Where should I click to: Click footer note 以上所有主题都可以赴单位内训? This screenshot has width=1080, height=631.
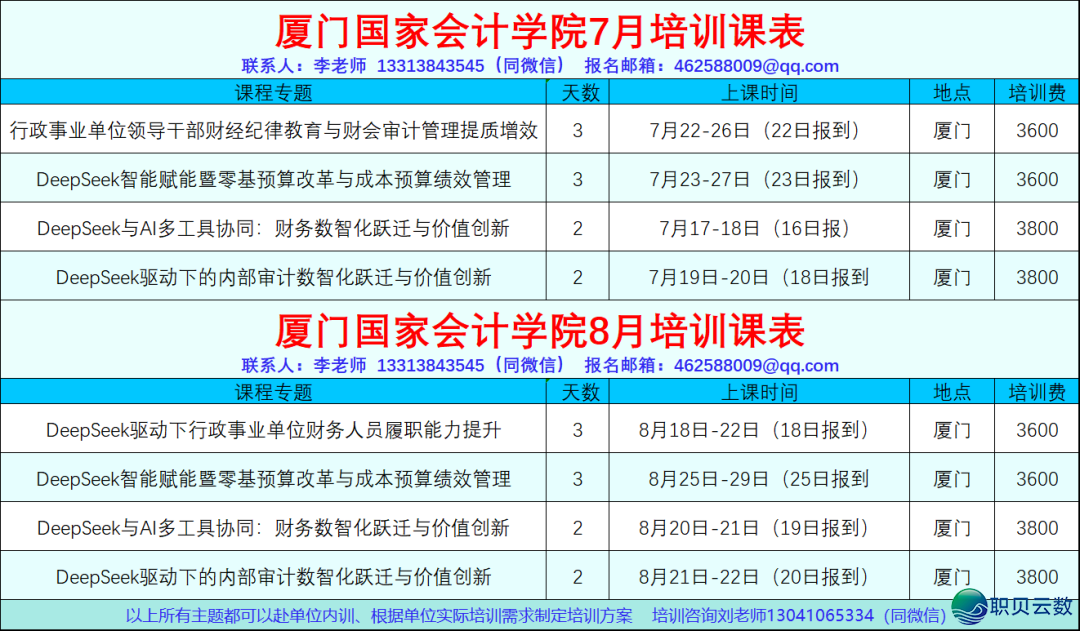pos(378,615)
